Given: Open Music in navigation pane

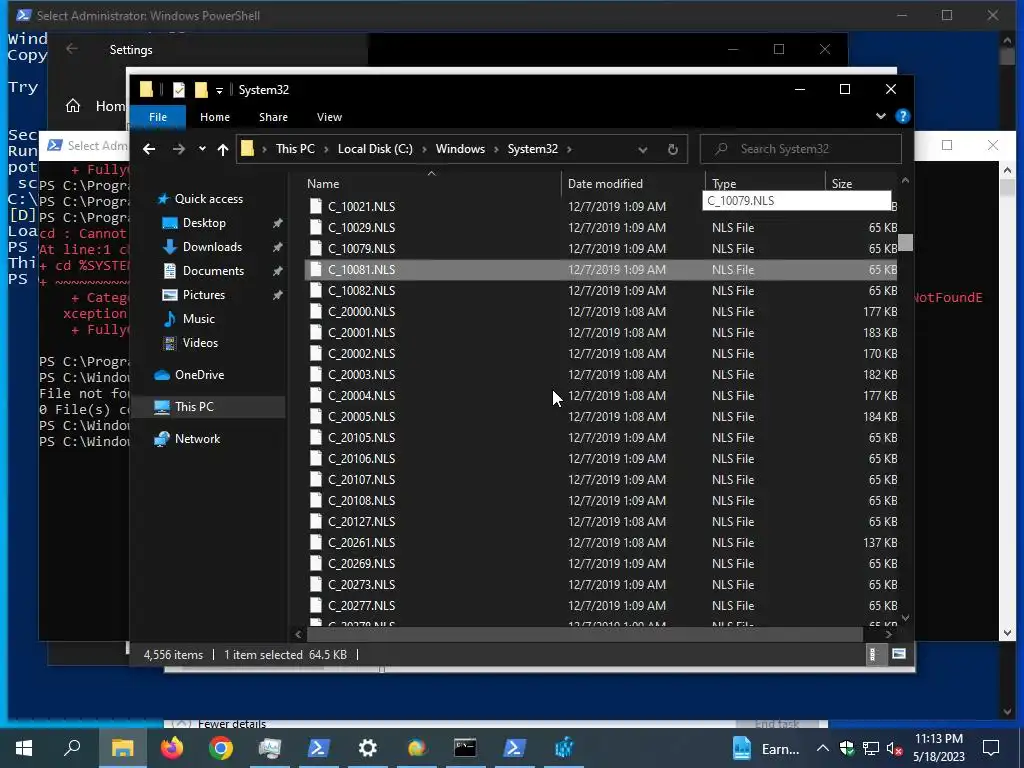Looking at the screenshot, I should (199, 319).
